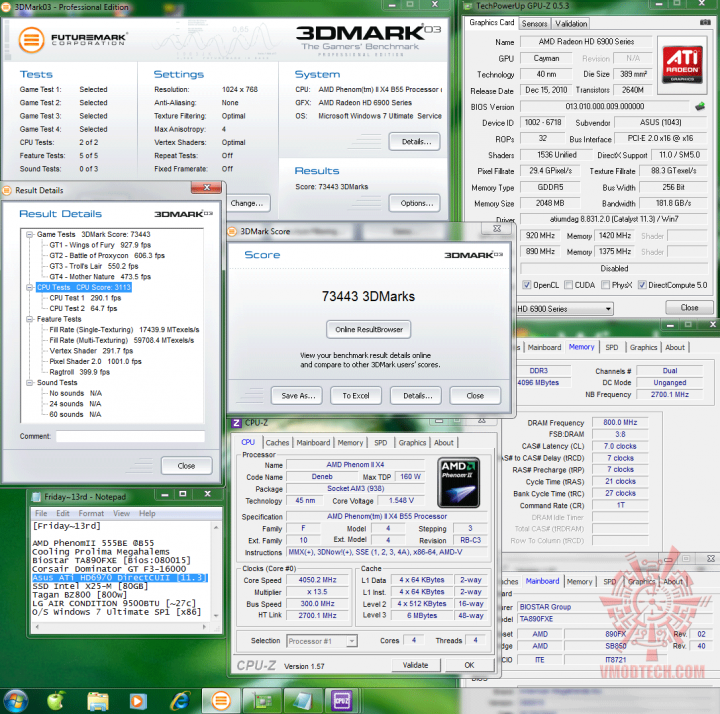
Task: Open the Notepad Help menu
Action: coord(147,513)
